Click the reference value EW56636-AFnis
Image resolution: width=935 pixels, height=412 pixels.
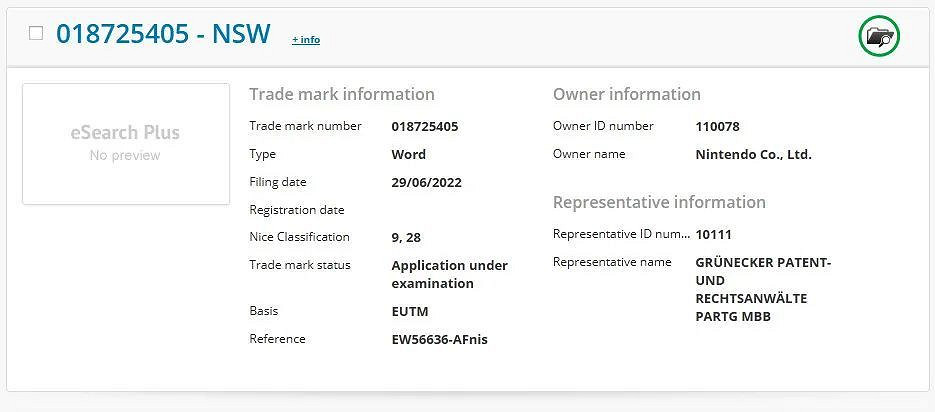439,339
